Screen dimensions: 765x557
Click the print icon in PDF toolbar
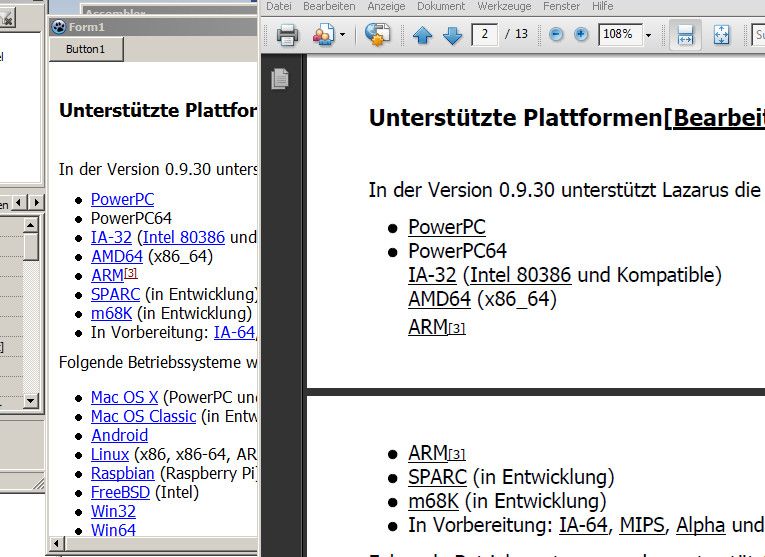coord(287,35)
